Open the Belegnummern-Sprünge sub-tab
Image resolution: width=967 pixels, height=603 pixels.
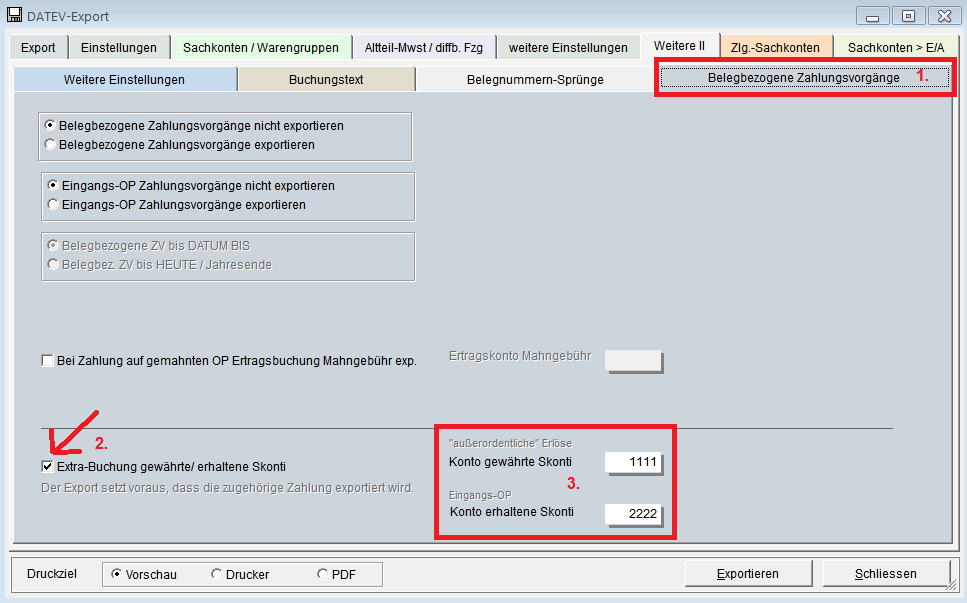[535, 80]
